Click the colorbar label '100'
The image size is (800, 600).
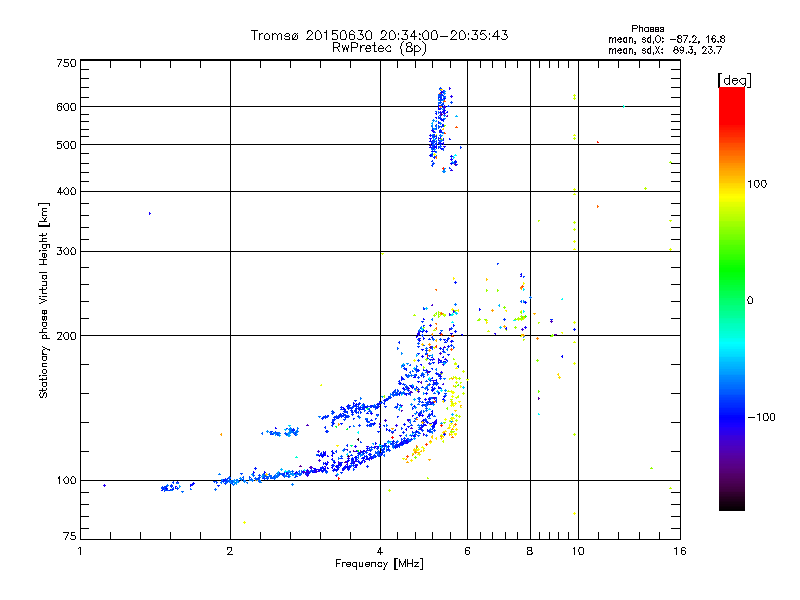(757, 184)
